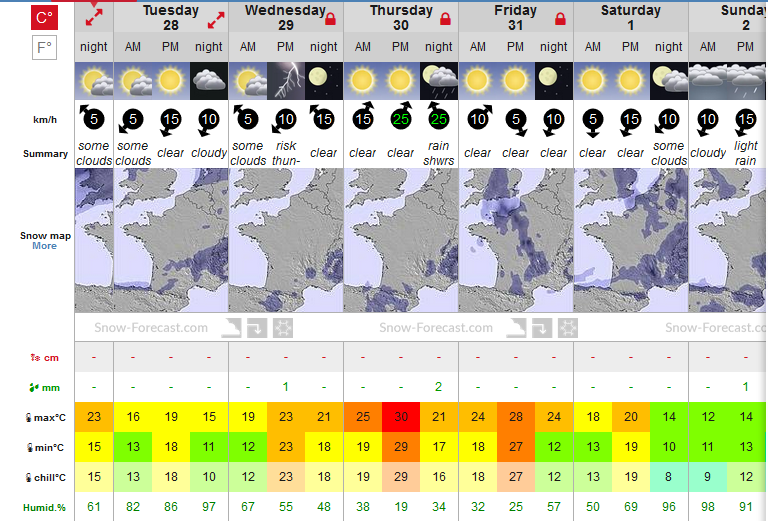Select the Saturday 1 day header

click(x=631, y=18)
